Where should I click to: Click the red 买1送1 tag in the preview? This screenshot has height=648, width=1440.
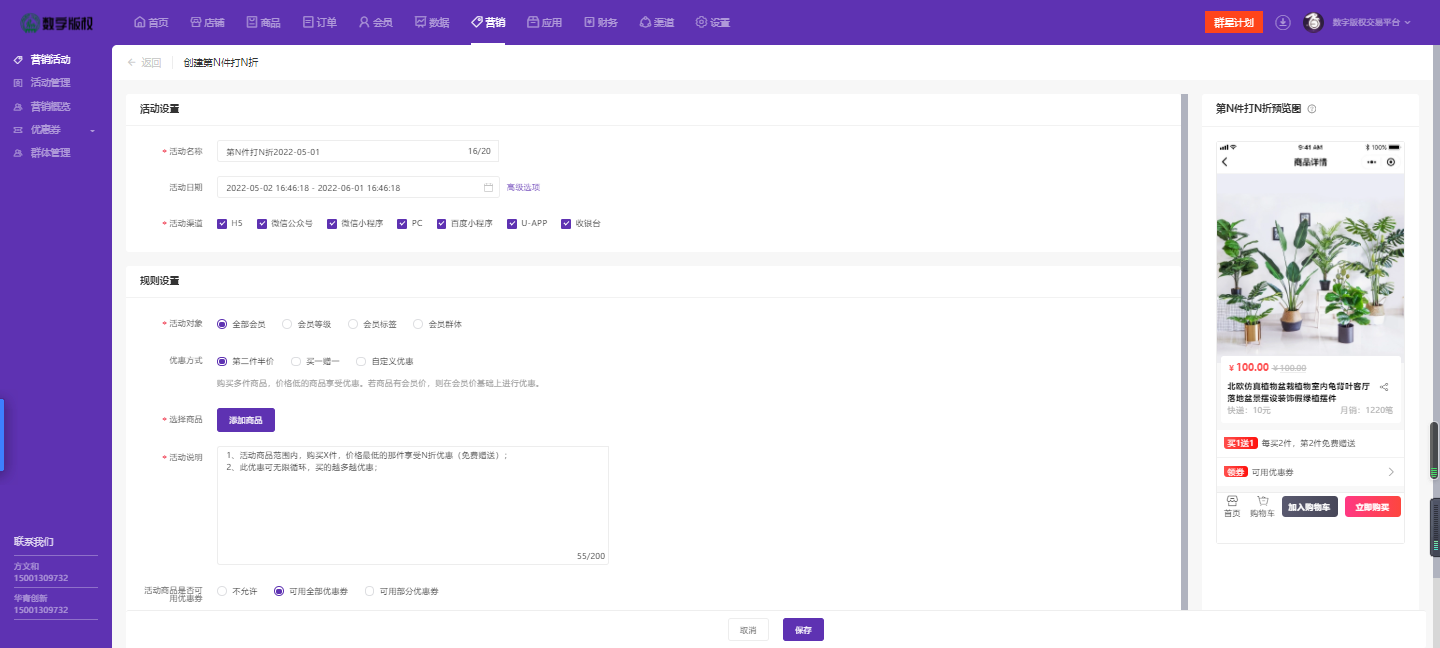(1240, 443)
